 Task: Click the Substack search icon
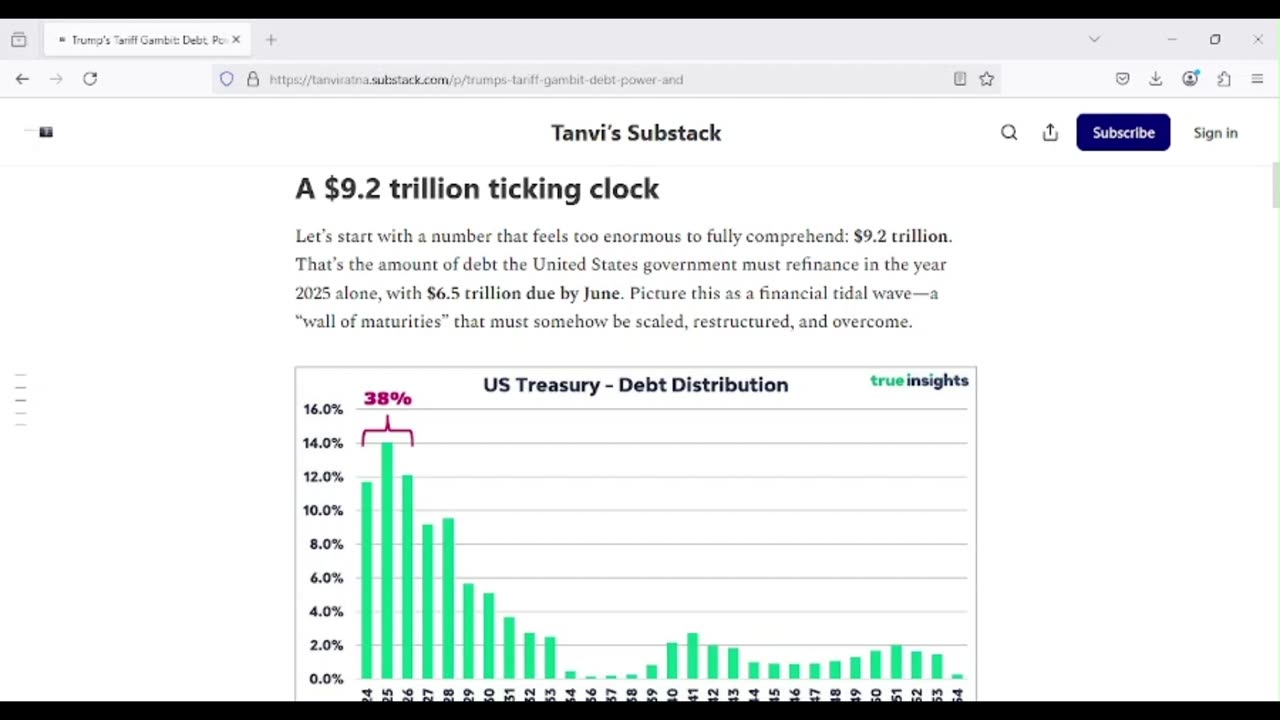(1009, 133)
